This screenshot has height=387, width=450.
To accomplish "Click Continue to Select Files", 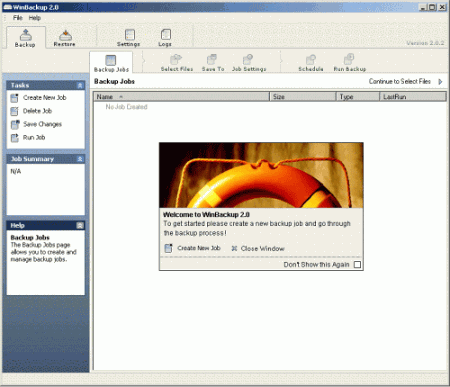I will 400,81.
